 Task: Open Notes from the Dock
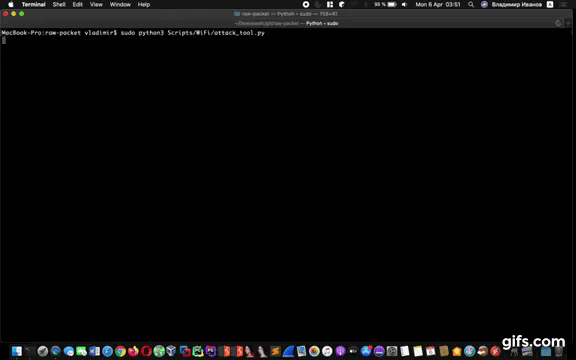[418, 351]
